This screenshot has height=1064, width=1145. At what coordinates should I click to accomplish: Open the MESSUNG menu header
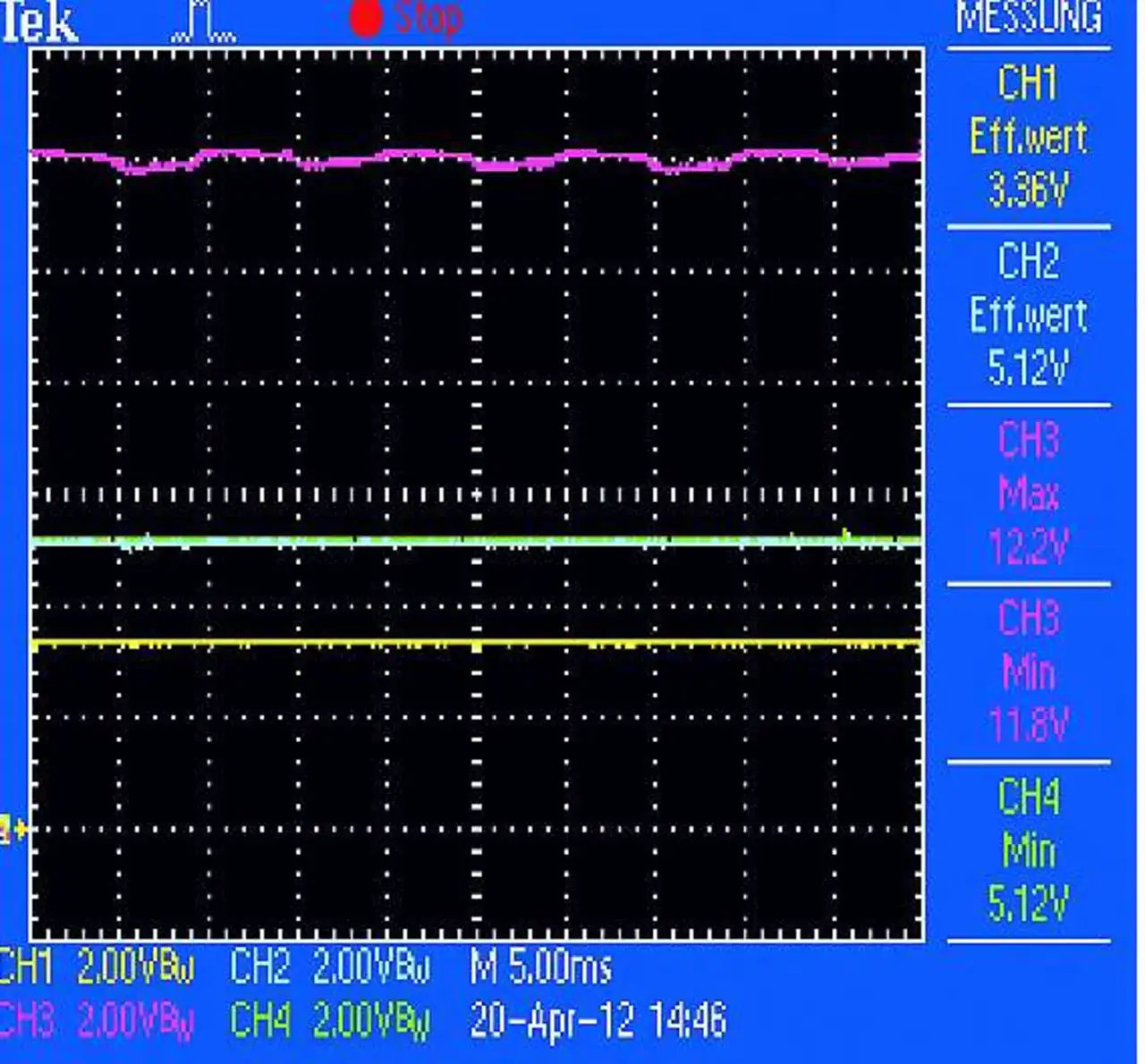1029,18
